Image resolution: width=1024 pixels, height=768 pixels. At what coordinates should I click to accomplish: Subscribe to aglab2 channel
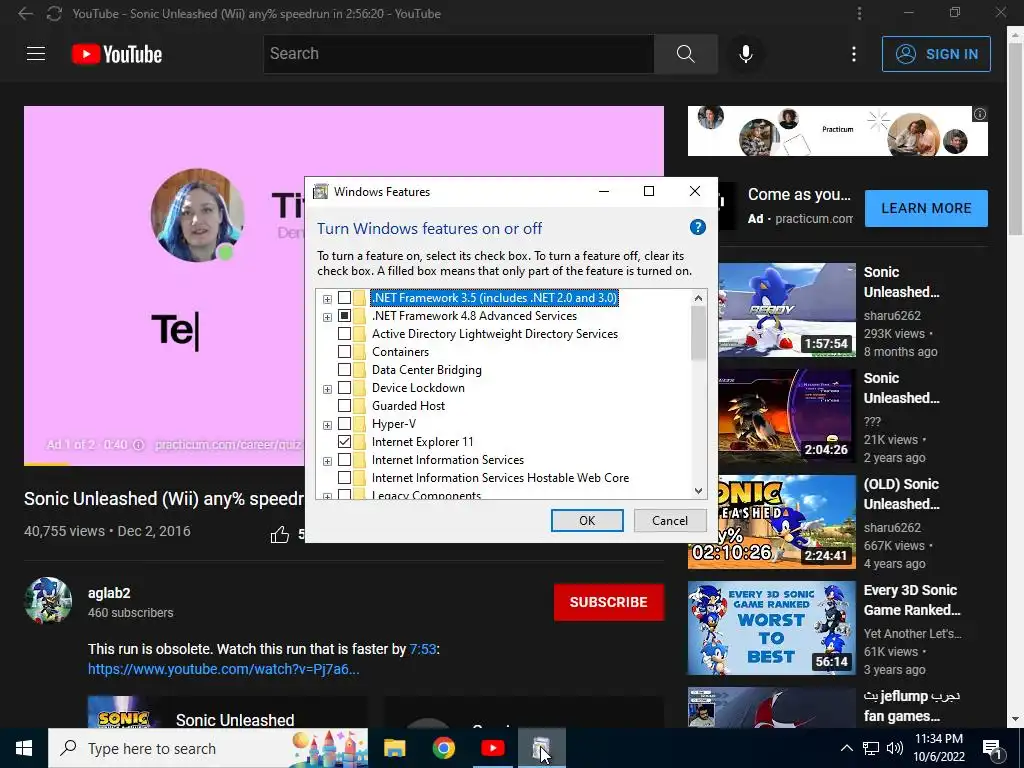608,601
